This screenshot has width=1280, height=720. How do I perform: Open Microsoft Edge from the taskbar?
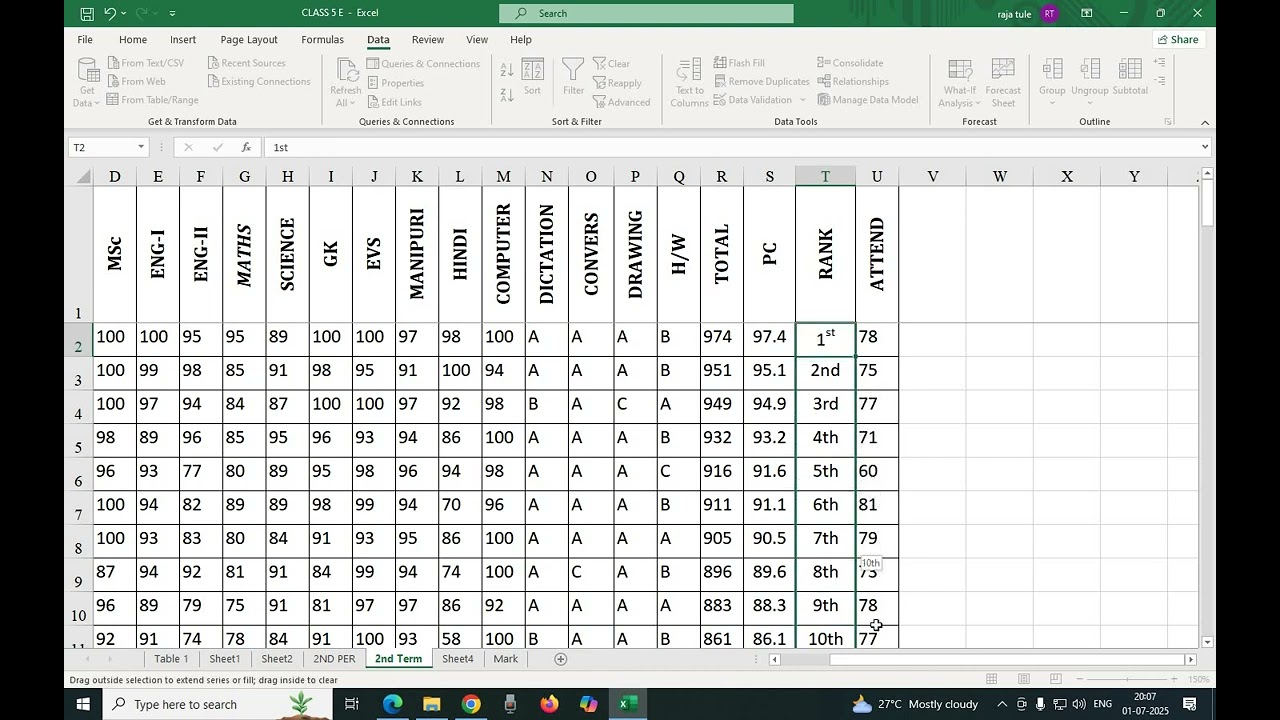(x=393, y=704)
